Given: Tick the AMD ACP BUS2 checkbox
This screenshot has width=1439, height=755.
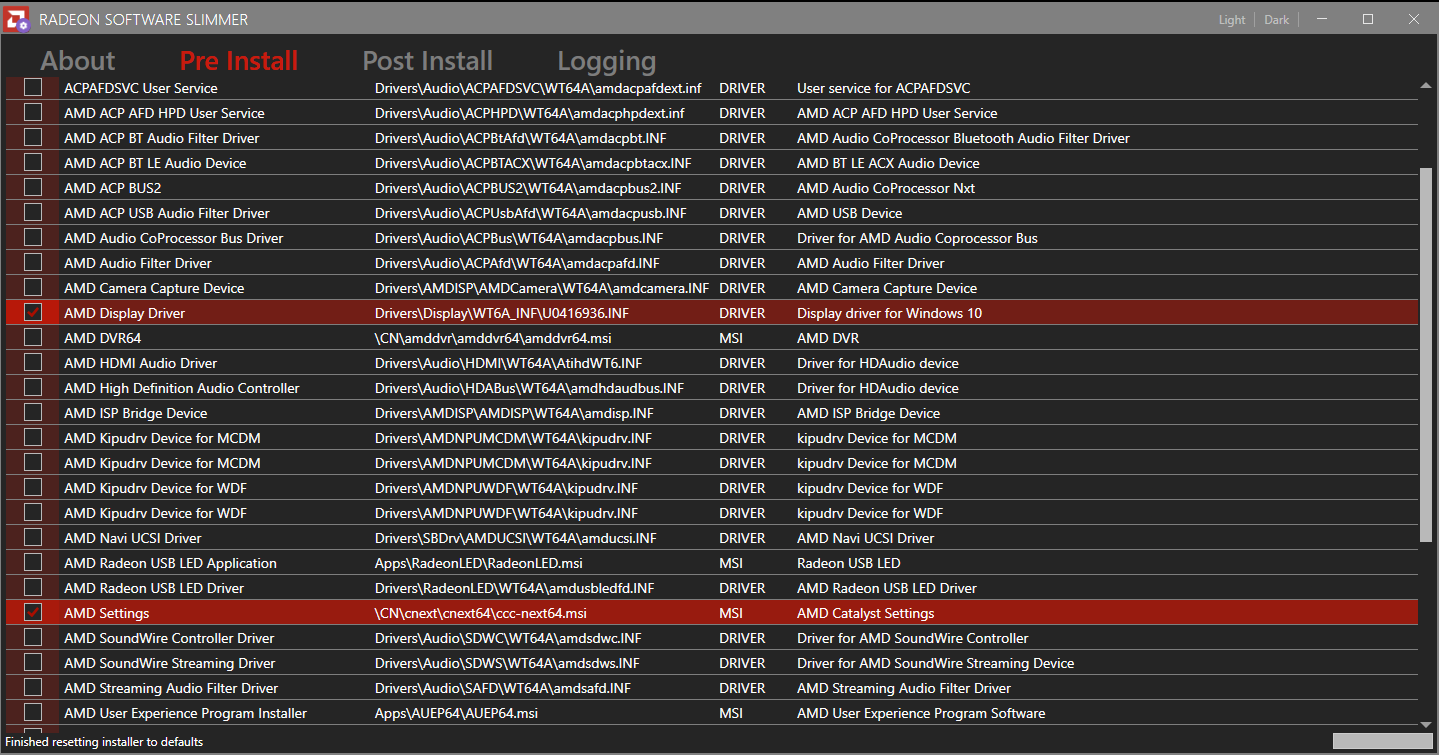Looking at the screenshot, I should tap(33, 187).
